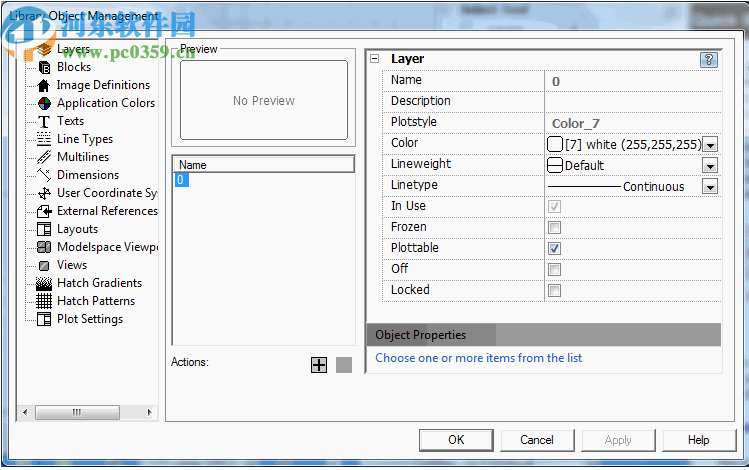Open the Color dropdown arrow

coord(710,145)
